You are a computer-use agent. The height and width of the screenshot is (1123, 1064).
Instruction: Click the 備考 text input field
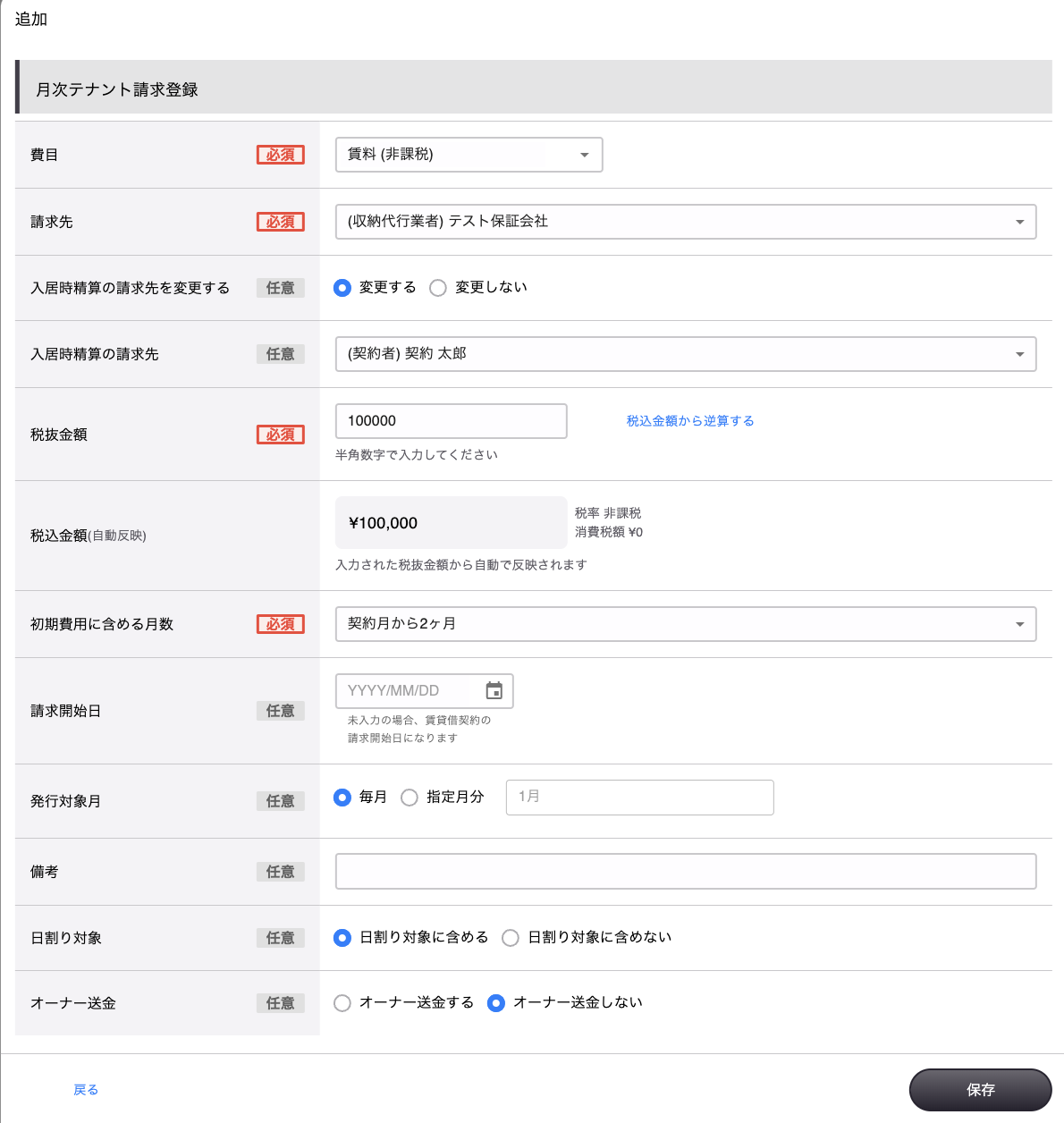(686, 872)
